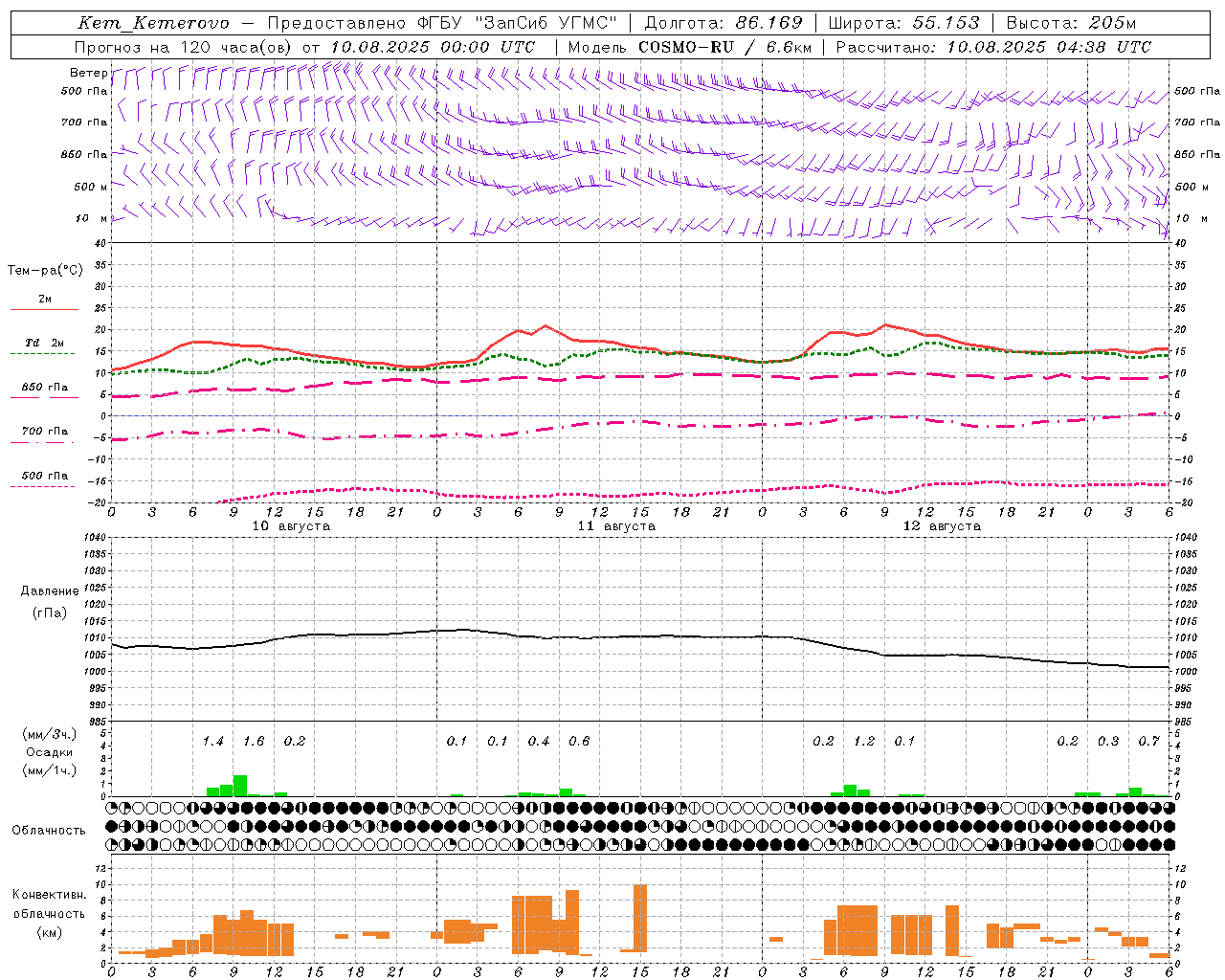Viewport: 1225px width, 980px height.
Task: Select the provider text ФГБУ "ЗапСиб УГМС"
Action: coord(518,23)
